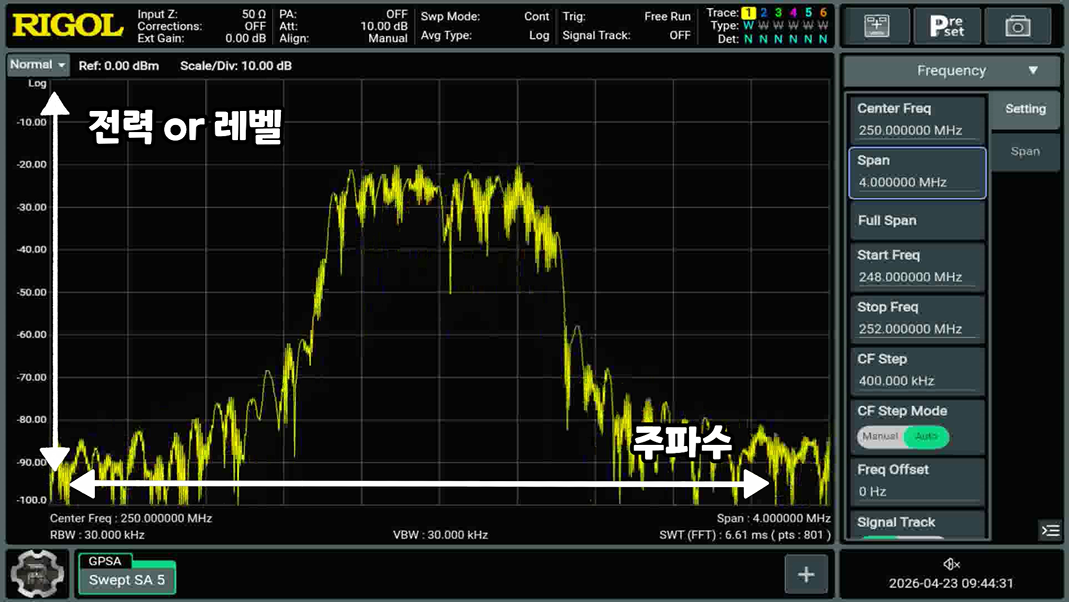Toggle CF Step Mode switch to Manual
The height and width of the screenshot is (602, 1069).
click(x=879, y=436)
